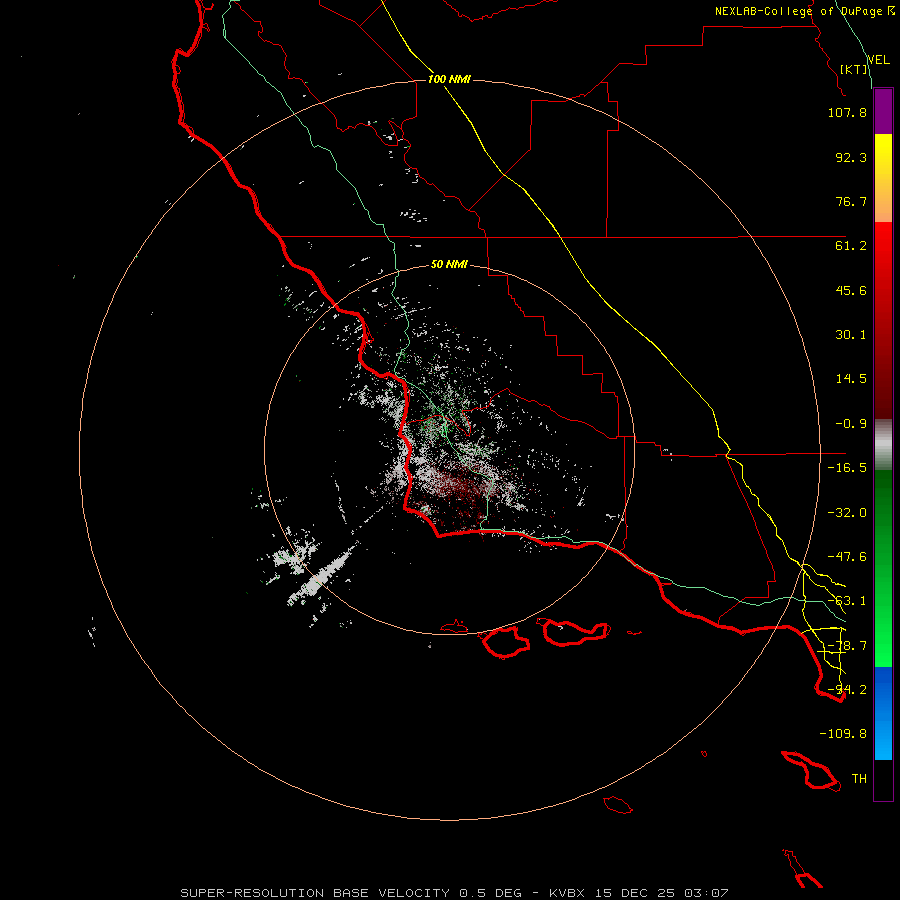Viewport: 900px width, 900px height.
Task: Select the -16.5 legend value
Action: click(847, 468)
